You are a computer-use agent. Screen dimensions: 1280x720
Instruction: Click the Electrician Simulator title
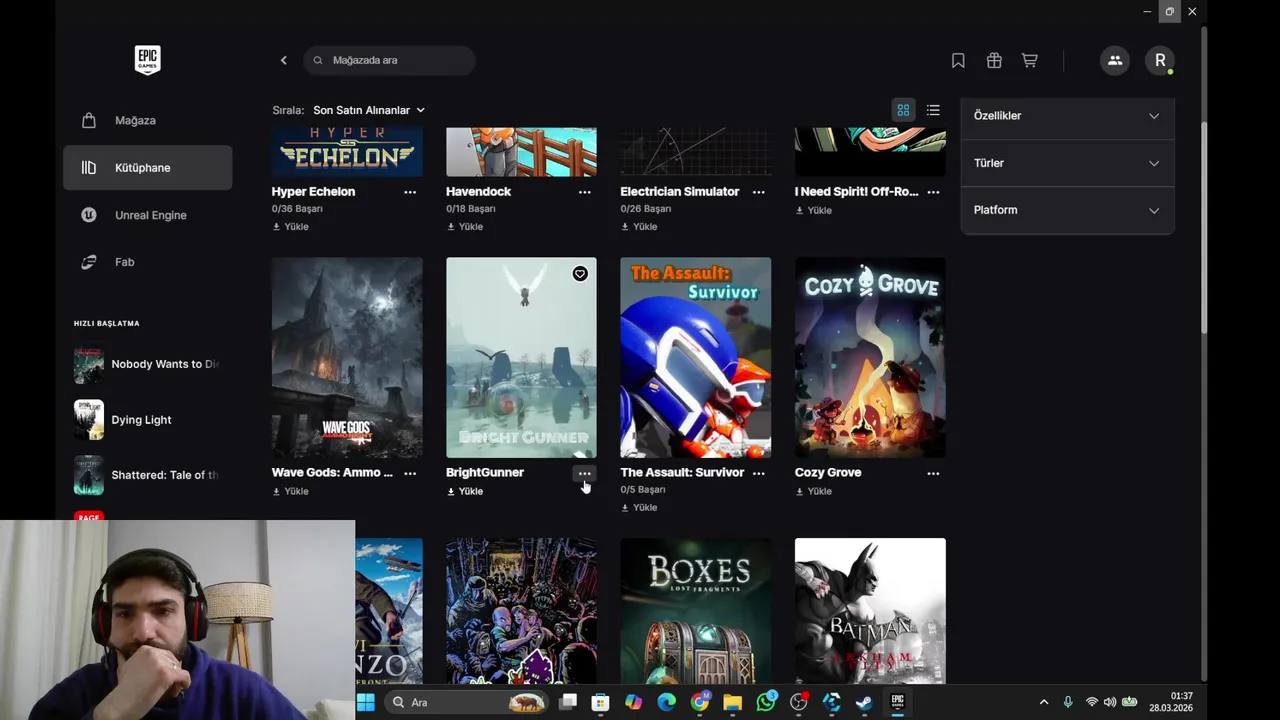click(679, 192)
